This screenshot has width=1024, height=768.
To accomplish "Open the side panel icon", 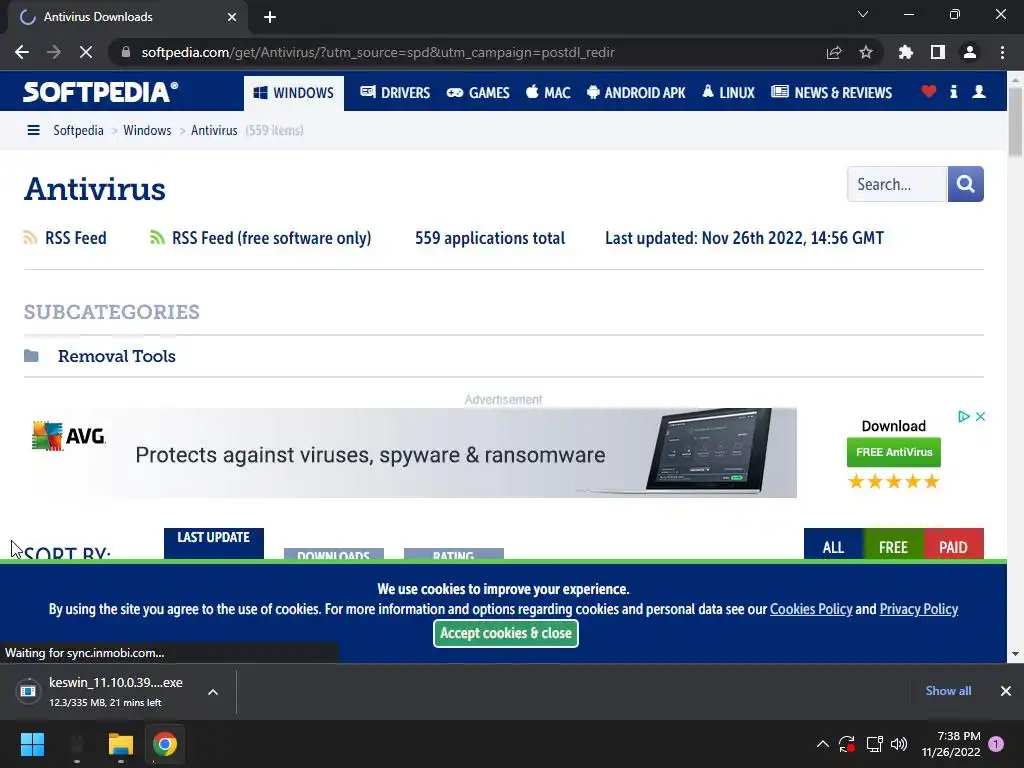I will [938, 52].
